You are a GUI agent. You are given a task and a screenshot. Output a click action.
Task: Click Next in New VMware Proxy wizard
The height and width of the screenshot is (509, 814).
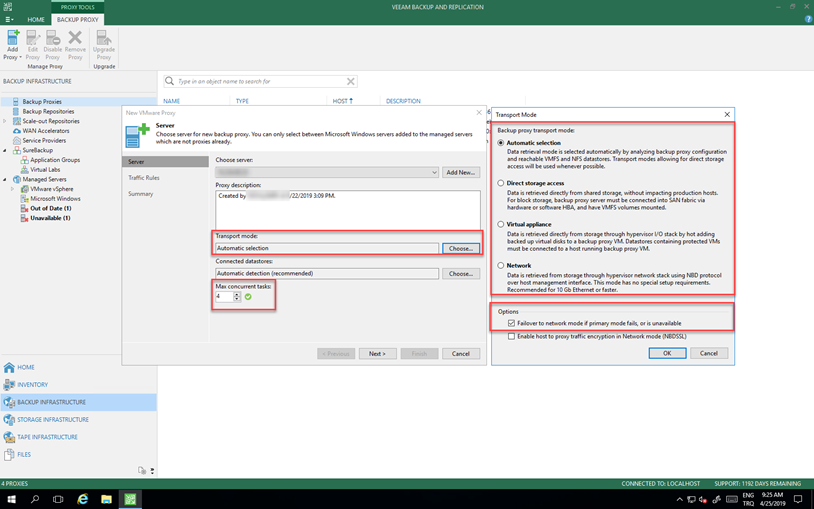[x=377, y=354]
